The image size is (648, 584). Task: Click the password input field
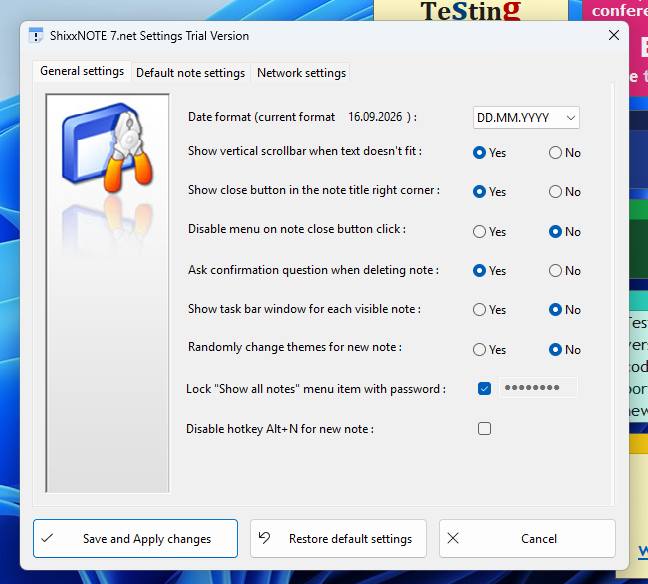[x=538, y=388]
